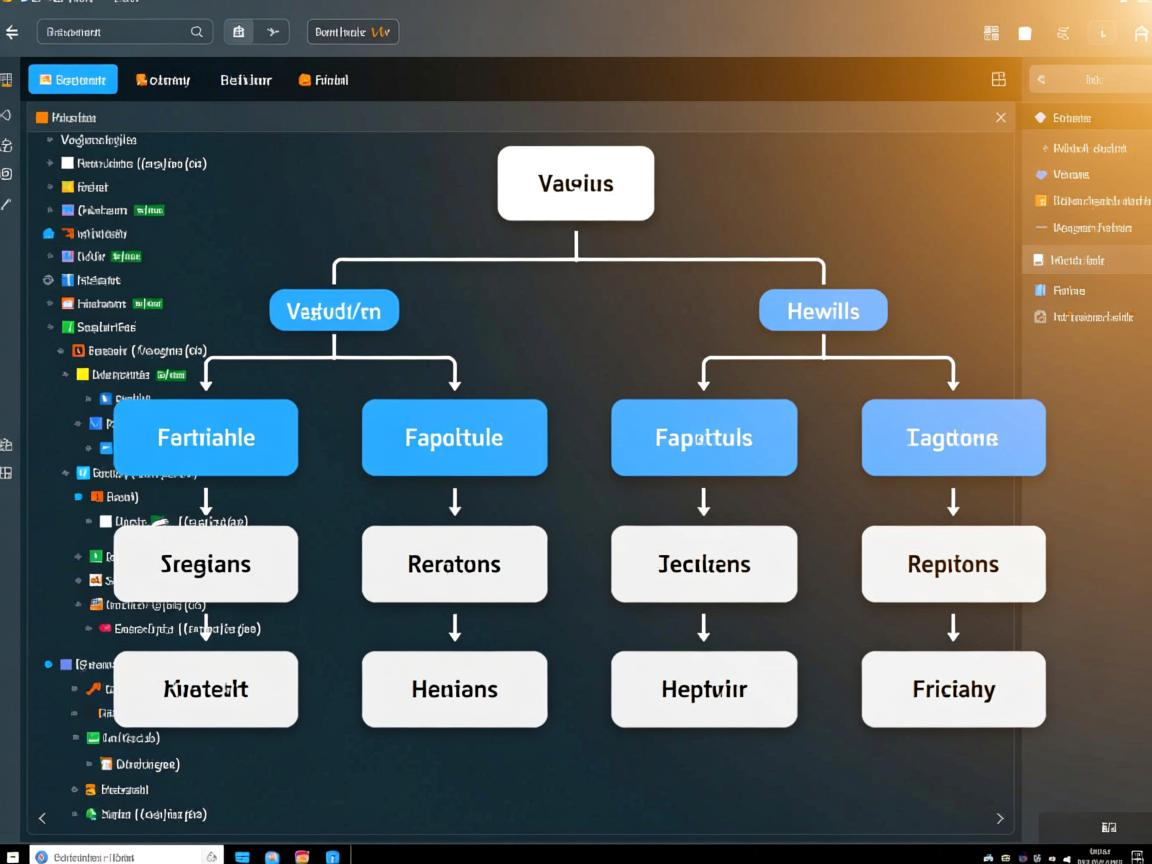This screenshot has width=1152, height=864.
Task: Click the back arrow in the top toolbar
Action: [x=12, y=33]
